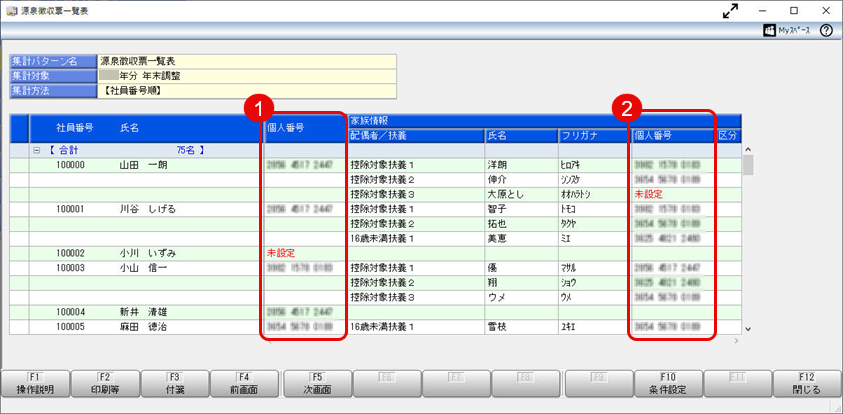Click the red 未設定 for 小川 いずみ
843x414 pixels.
(x=281, y=253)
